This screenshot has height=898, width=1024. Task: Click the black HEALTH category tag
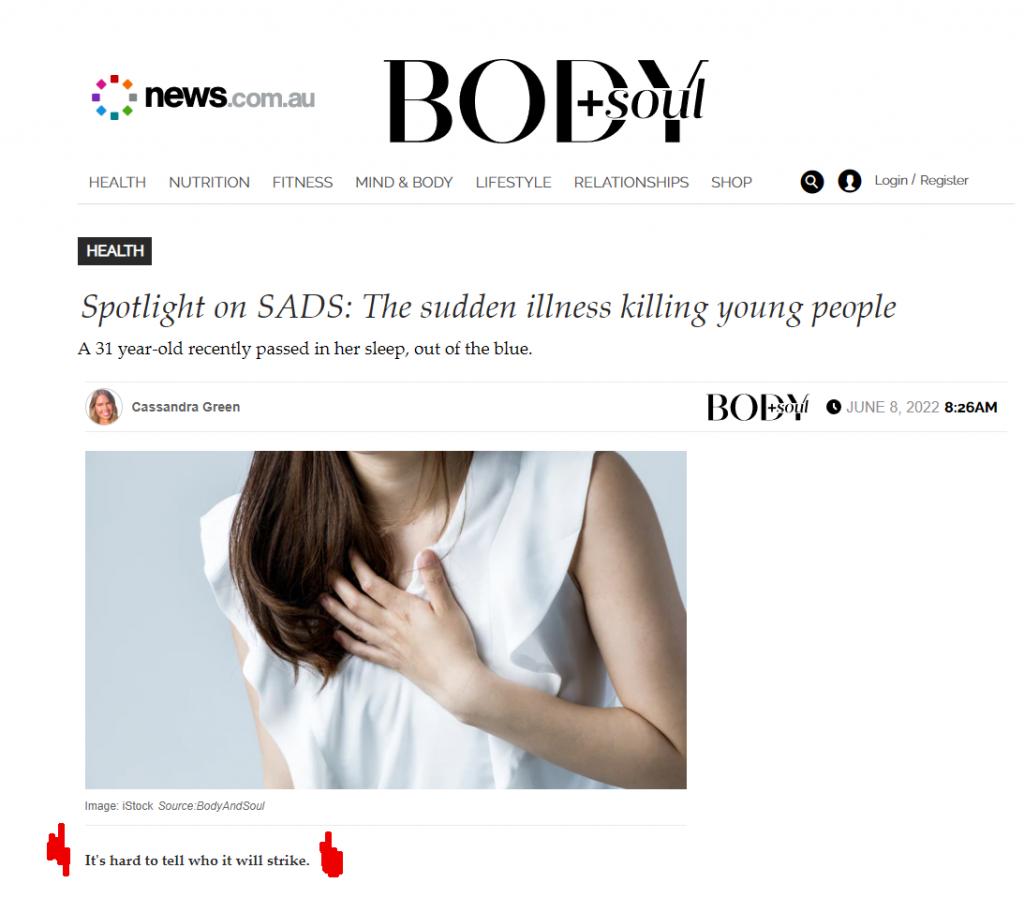115,251
